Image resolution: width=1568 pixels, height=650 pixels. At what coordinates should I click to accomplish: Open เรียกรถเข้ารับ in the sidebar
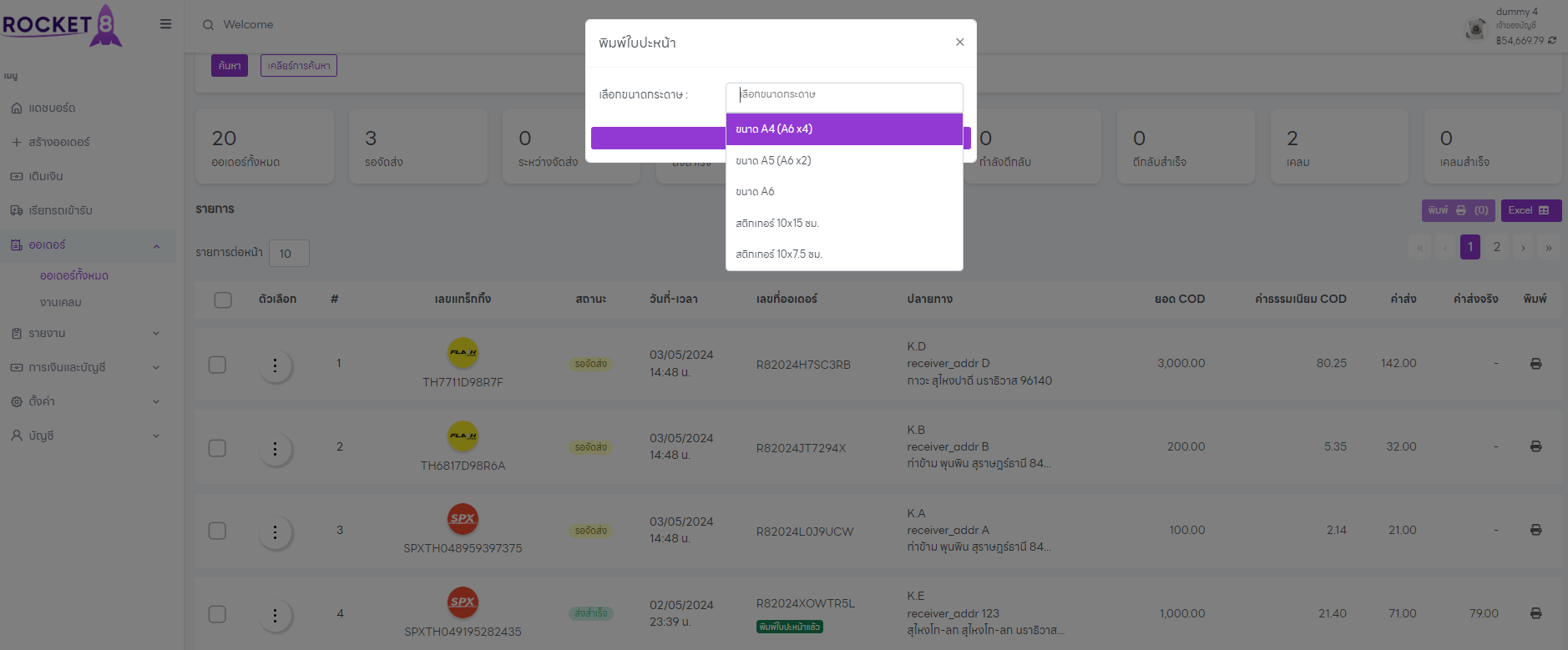[88, 210]
